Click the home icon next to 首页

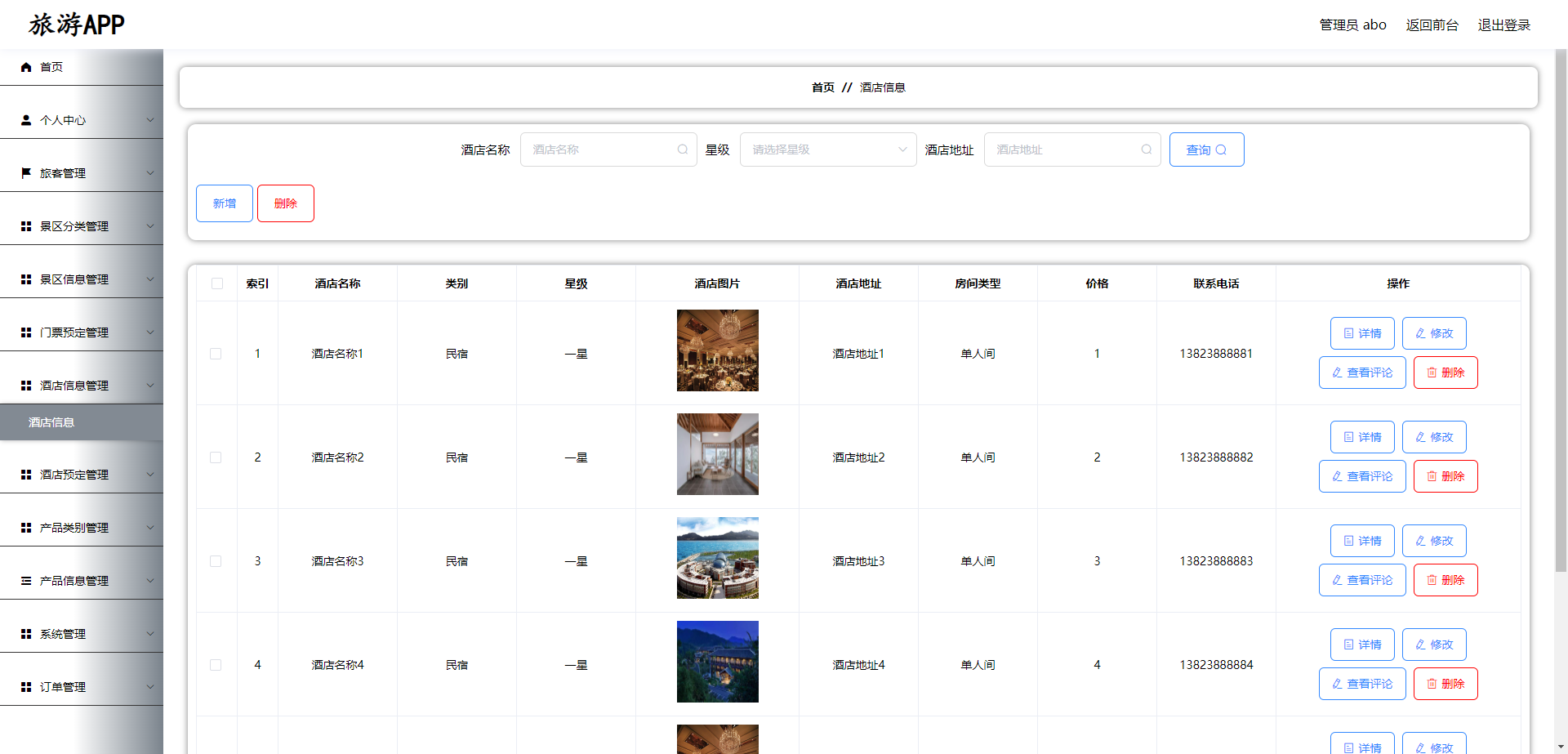point(25,67)
